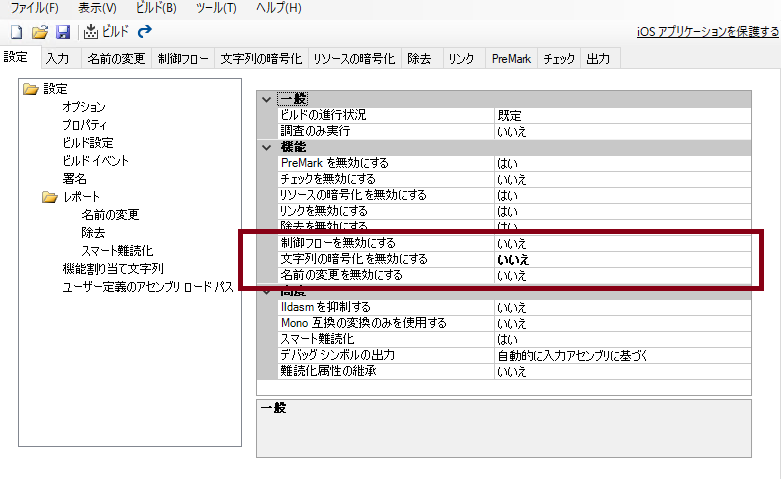The height and width of the screenshot is (479, 781).
Task: Click the レポート folder icon in tree
Action: tap(50, 197)
